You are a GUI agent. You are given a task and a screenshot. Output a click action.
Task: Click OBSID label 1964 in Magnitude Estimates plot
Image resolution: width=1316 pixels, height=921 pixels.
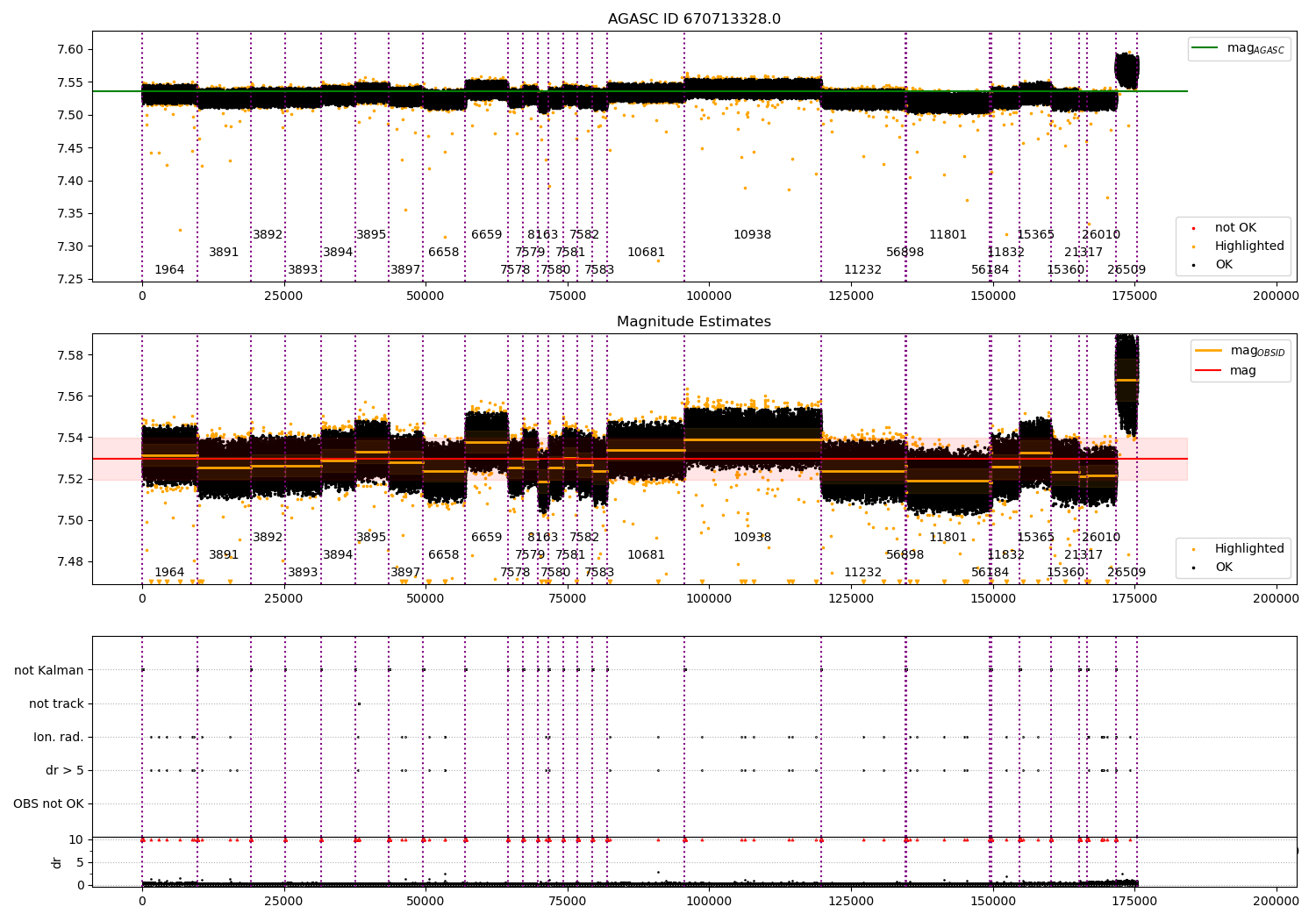[169, 573]
